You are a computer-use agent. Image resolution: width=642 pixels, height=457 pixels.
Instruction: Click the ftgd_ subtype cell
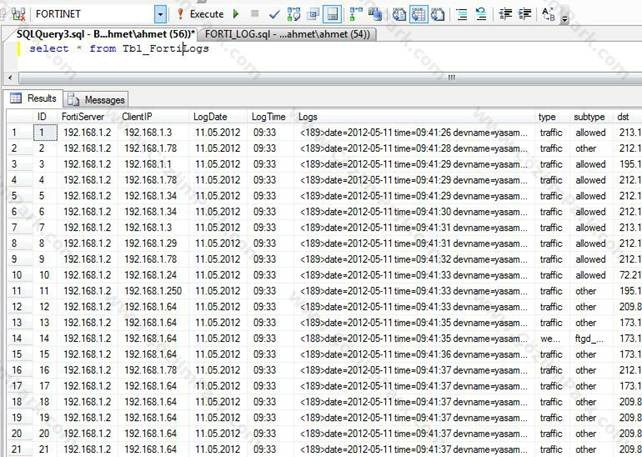click(x=589, y=339)
